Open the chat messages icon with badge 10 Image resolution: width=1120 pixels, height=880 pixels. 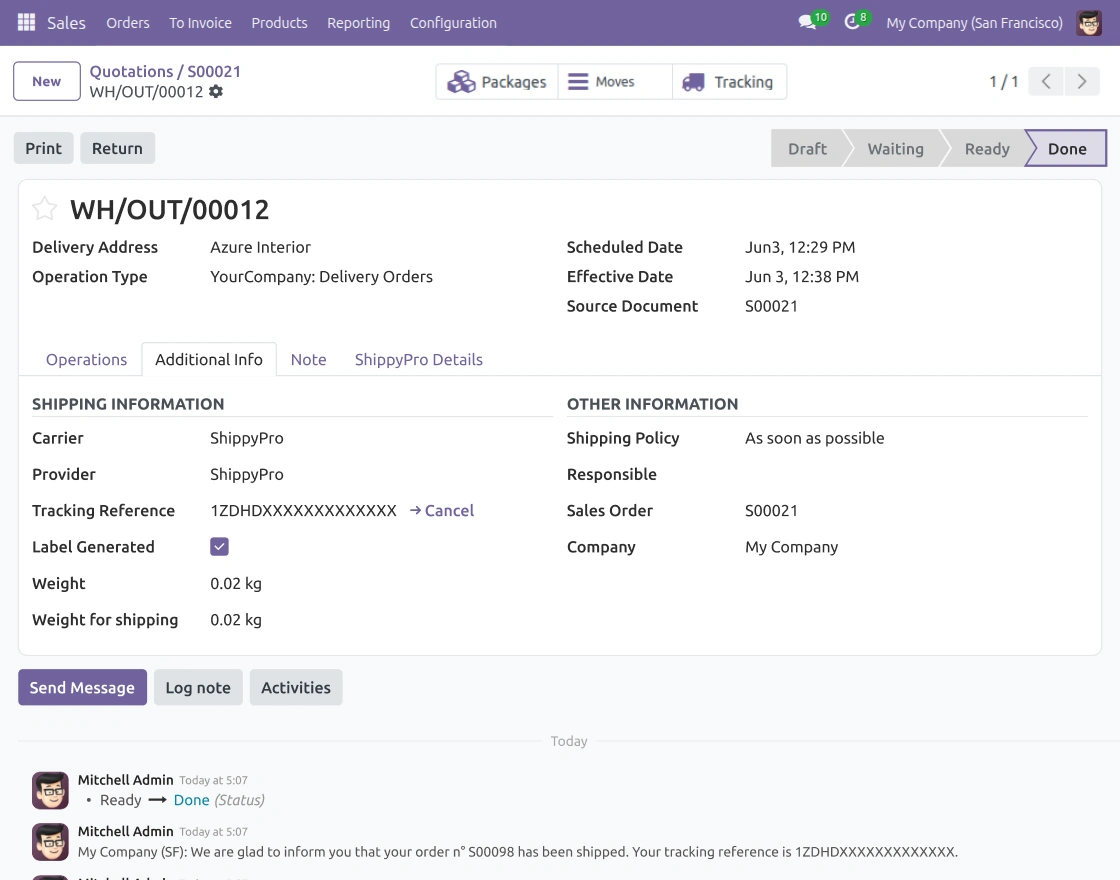(808, 22)
